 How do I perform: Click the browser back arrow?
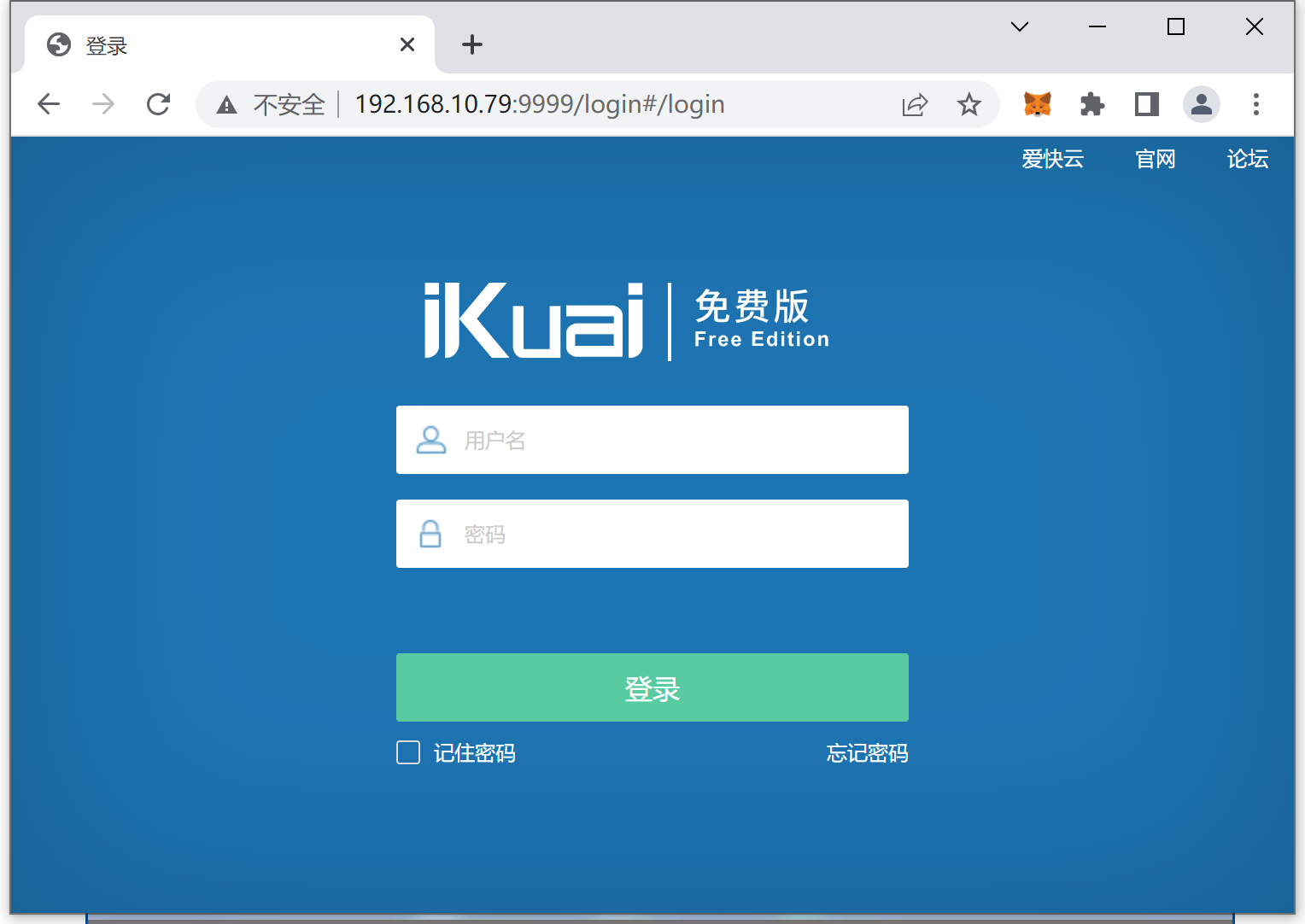click(49, 104)
